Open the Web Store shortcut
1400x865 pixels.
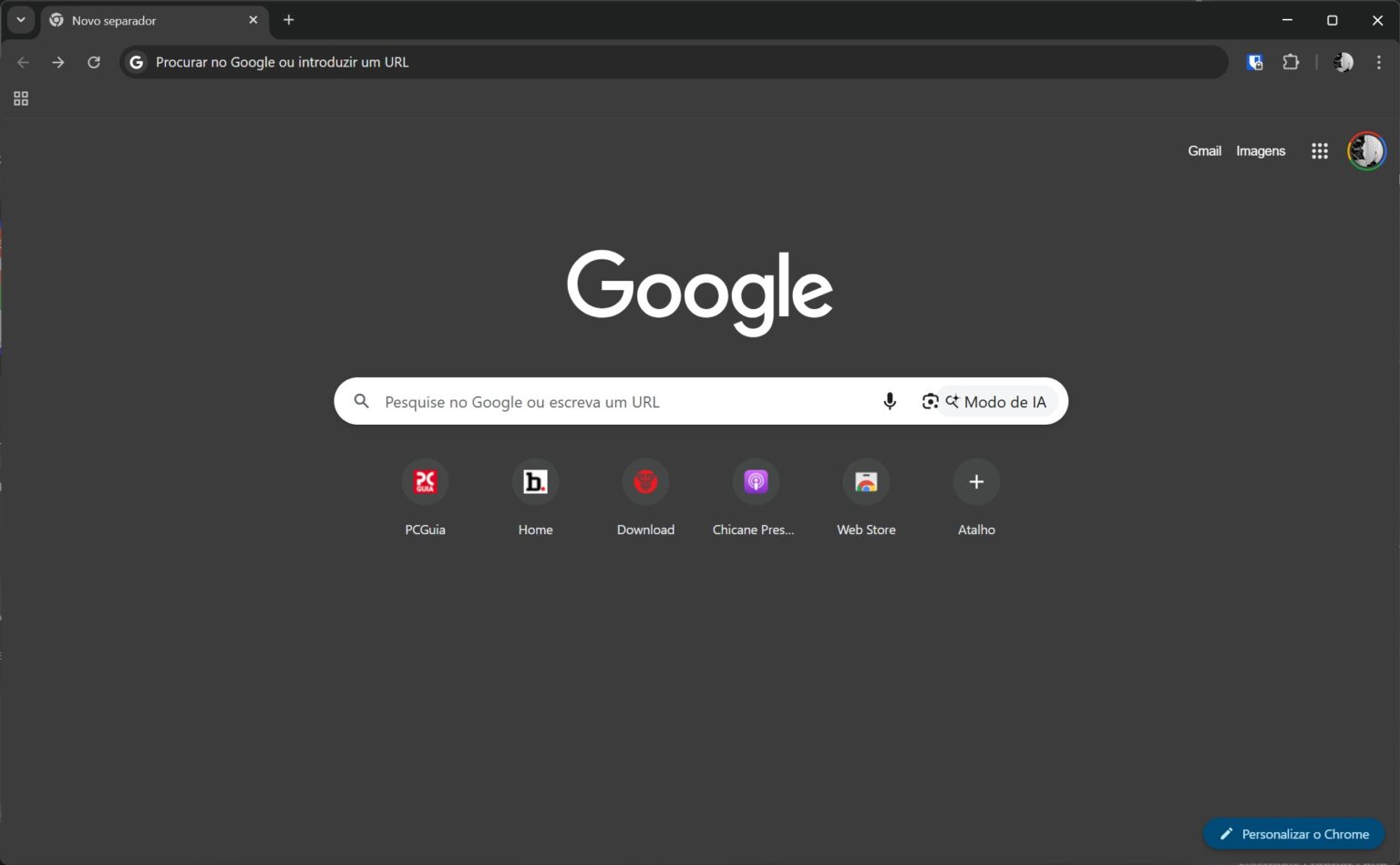click(866, 482)
